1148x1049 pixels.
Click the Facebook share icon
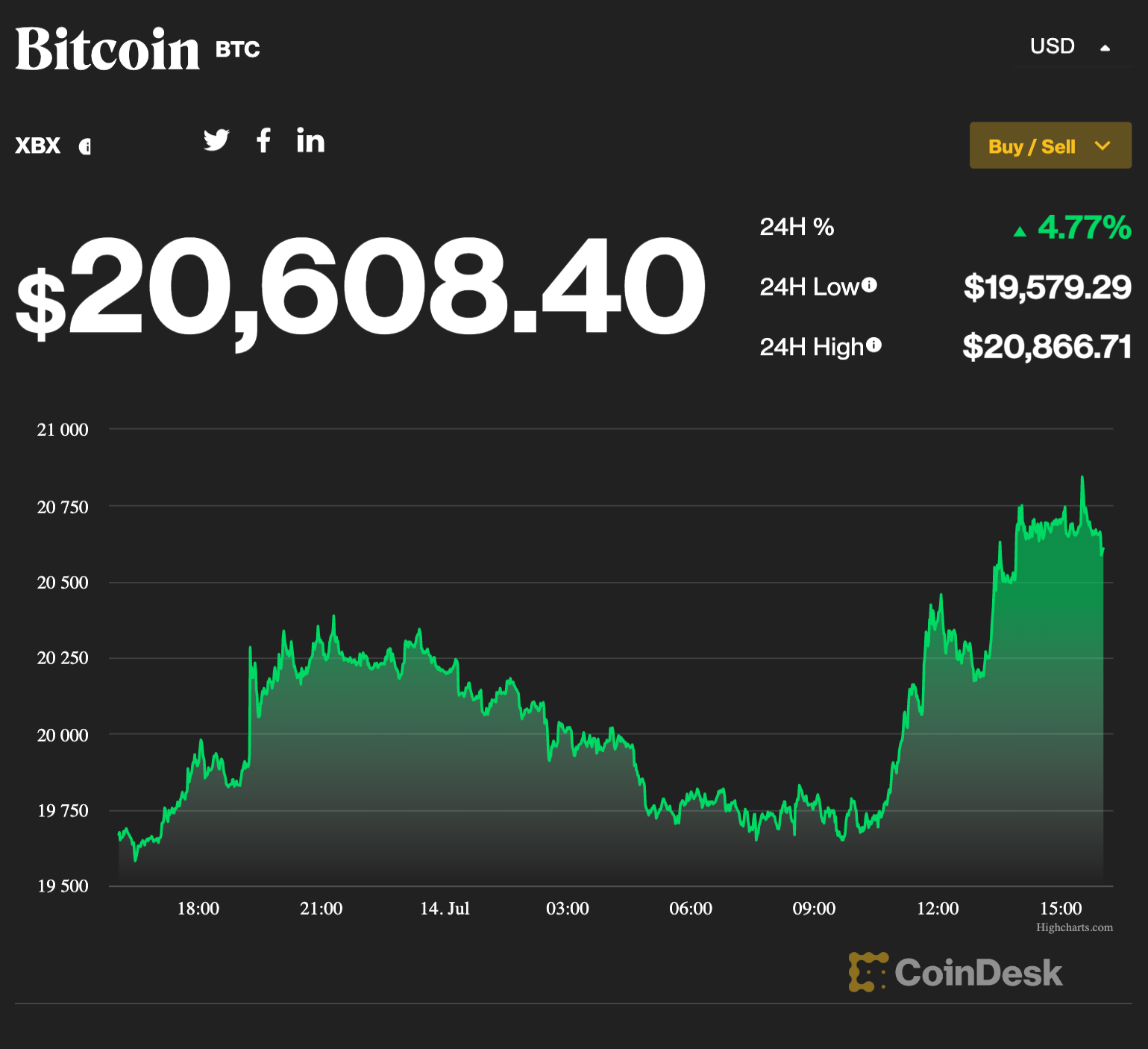pyautogui.click(x=263, y=140)
